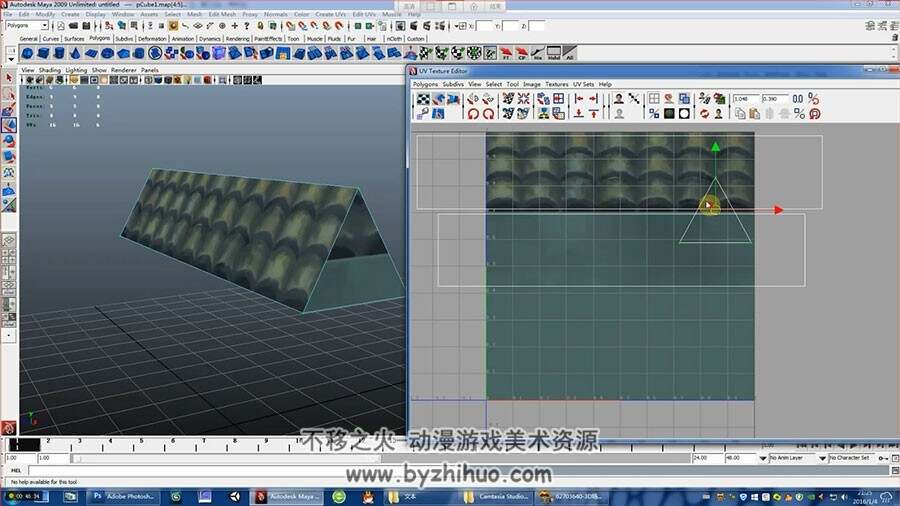Switch to Animation shelf tab
The image size is (900, 506).
tap(183, 38)
